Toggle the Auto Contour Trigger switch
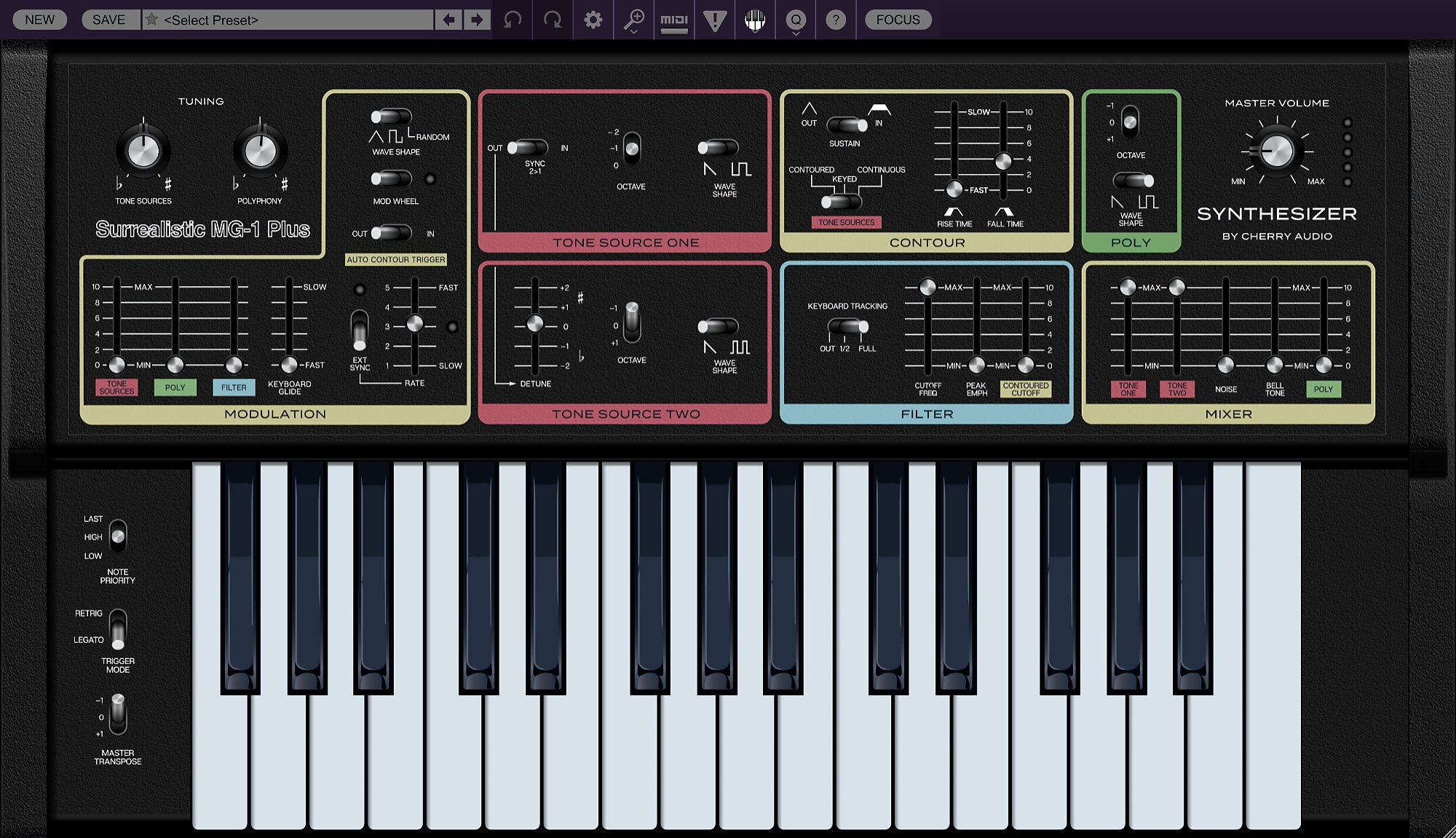Viewport: 1456px width, 838px height. click(x=391, y=233)
